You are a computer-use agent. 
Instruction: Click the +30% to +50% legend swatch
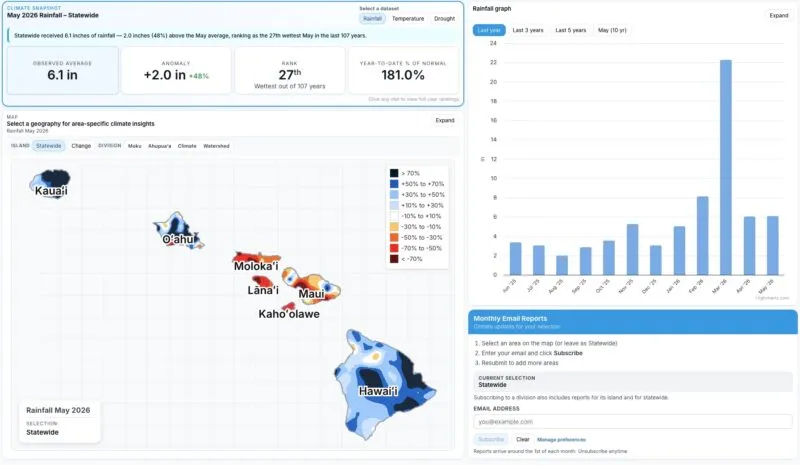(394, 194)
